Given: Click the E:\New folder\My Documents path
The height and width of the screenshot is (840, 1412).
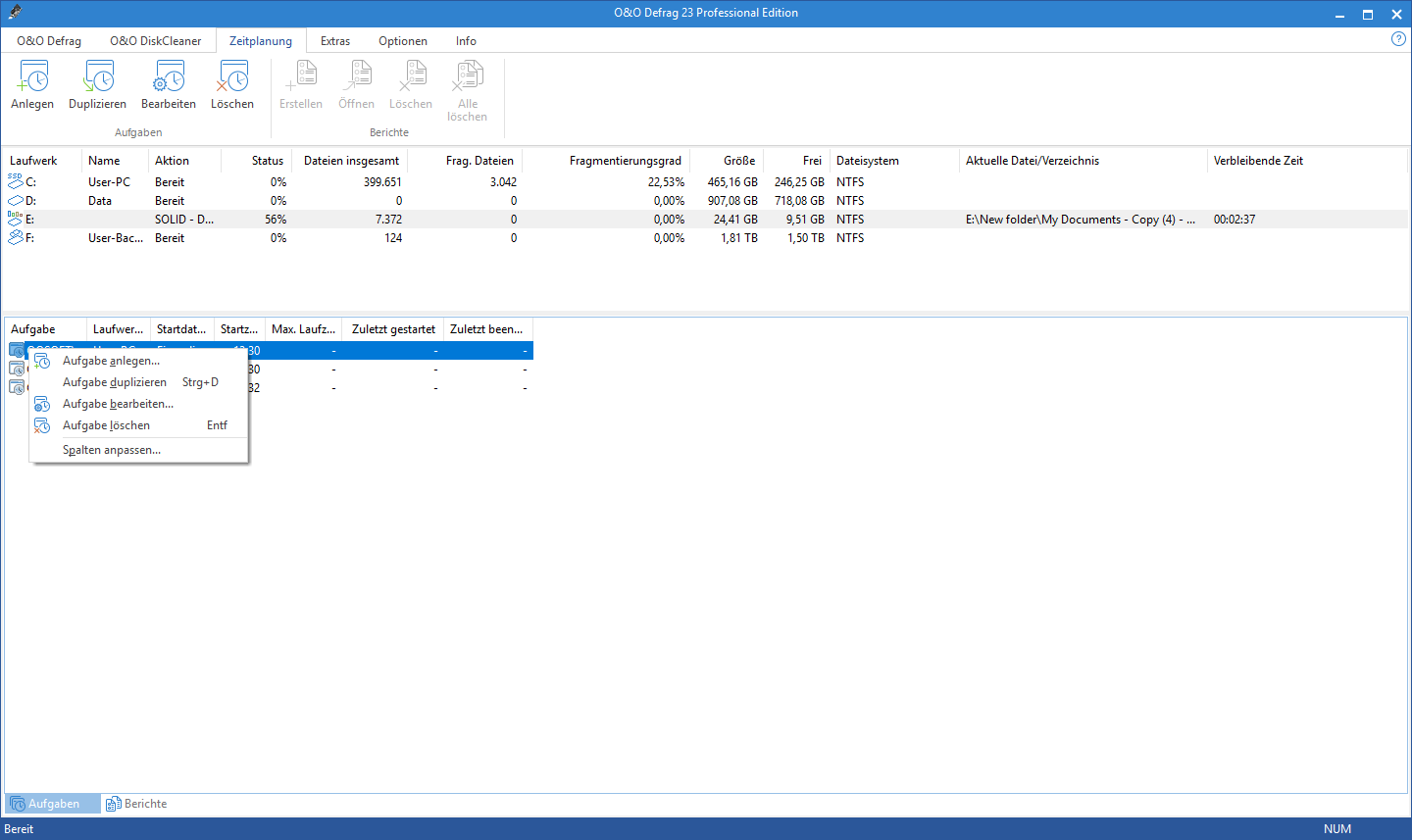Looking at the screenshot, I should pyautogui.click(x=1081, y=220).
